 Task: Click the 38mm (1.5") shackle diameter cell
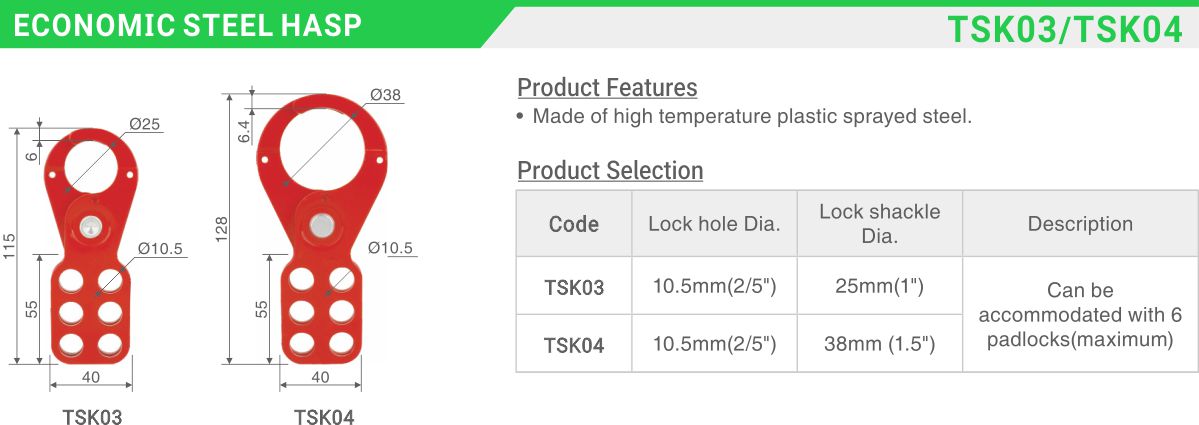point(879,345)
